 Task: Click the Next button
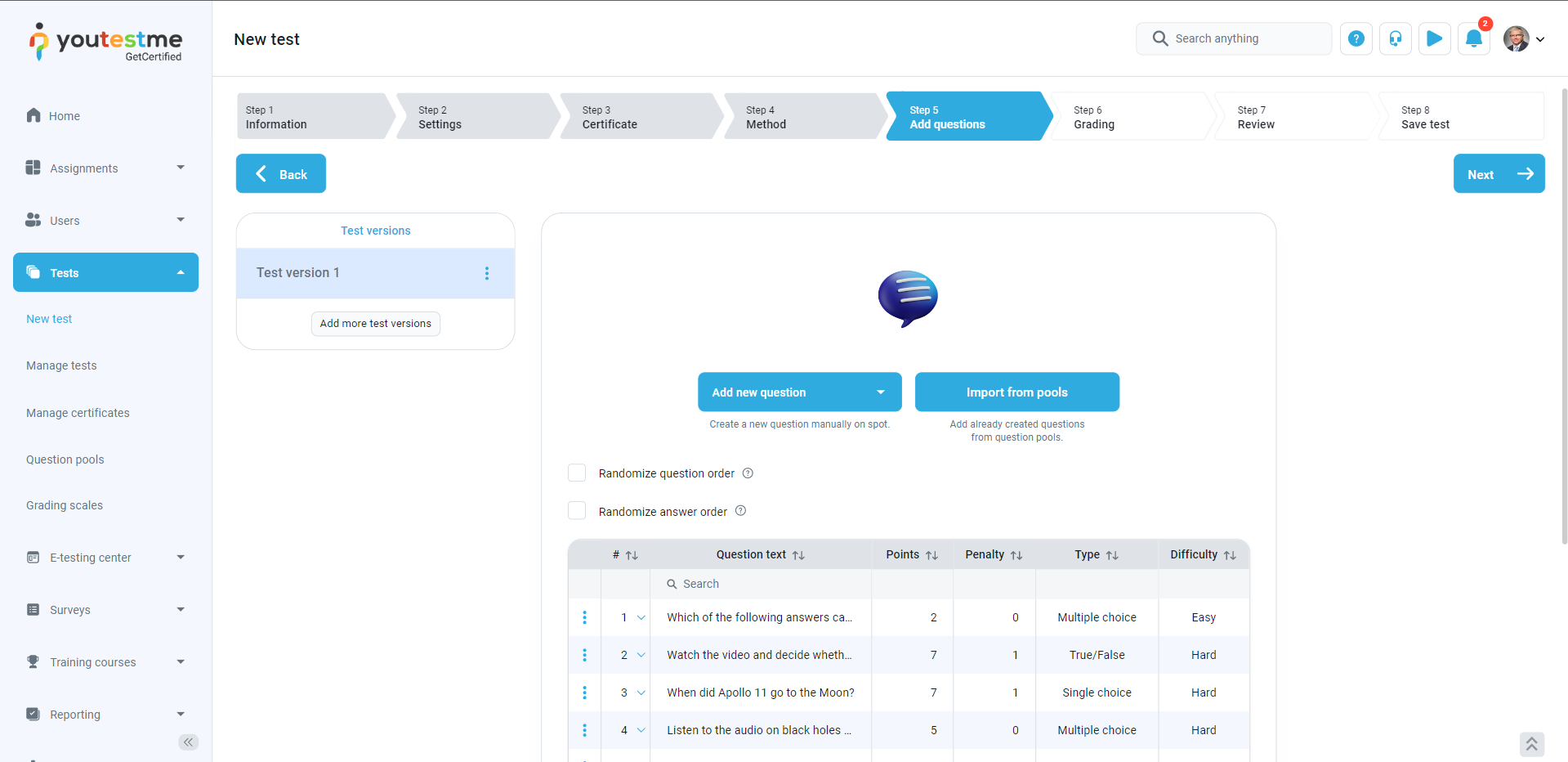point(1498,174)
